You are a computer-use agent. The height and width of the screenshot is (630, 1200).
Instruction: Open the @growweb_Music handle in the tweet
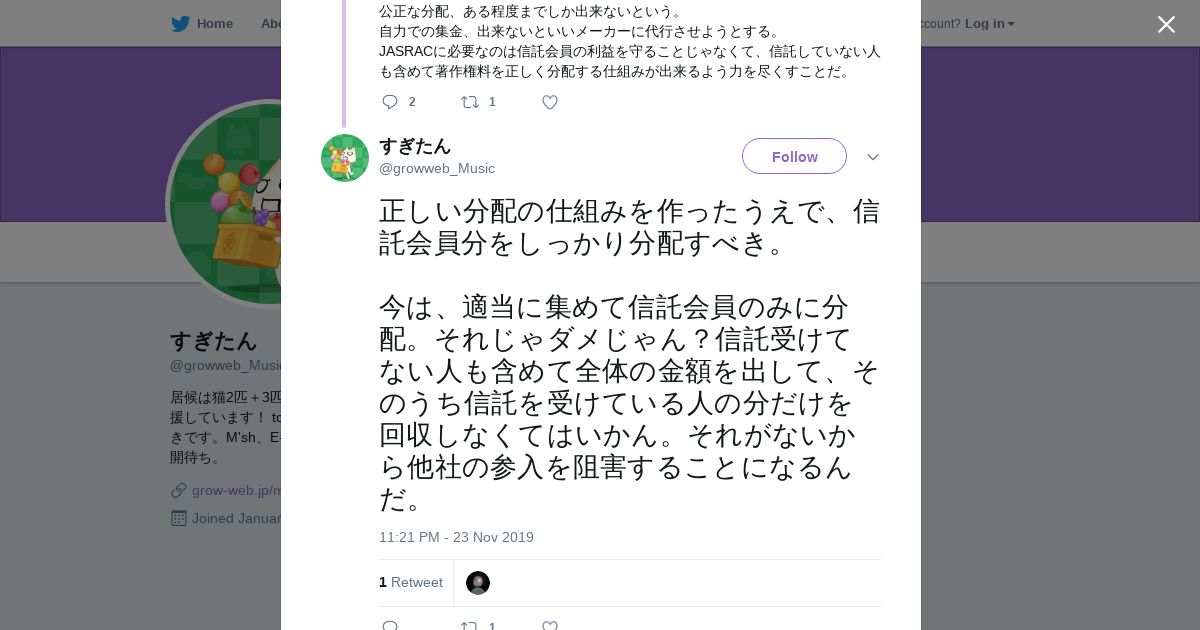point(437,169)
